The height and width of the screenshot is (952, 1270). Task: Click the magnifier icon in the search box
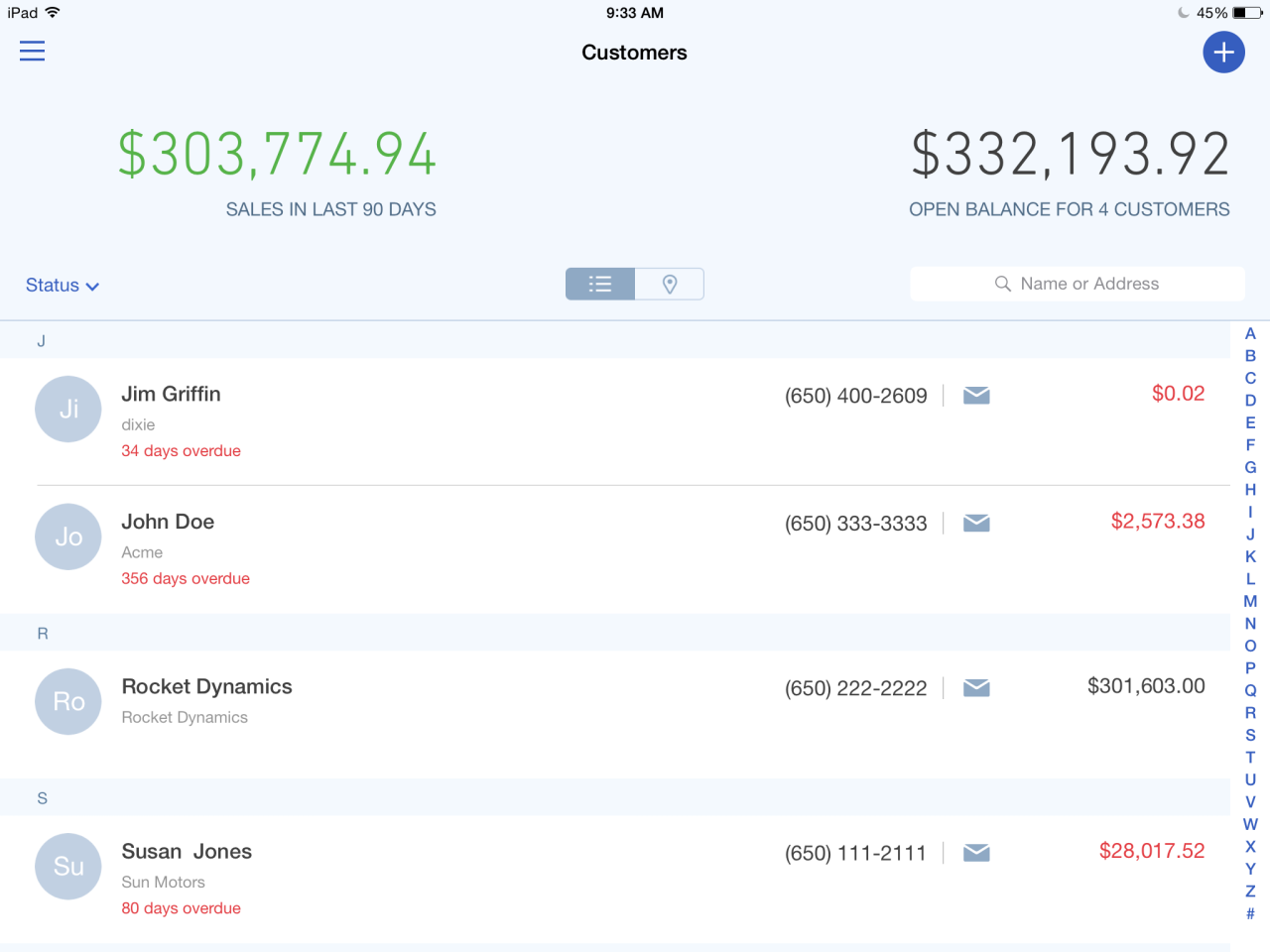pyautogui.click(x=1002, y=284)
